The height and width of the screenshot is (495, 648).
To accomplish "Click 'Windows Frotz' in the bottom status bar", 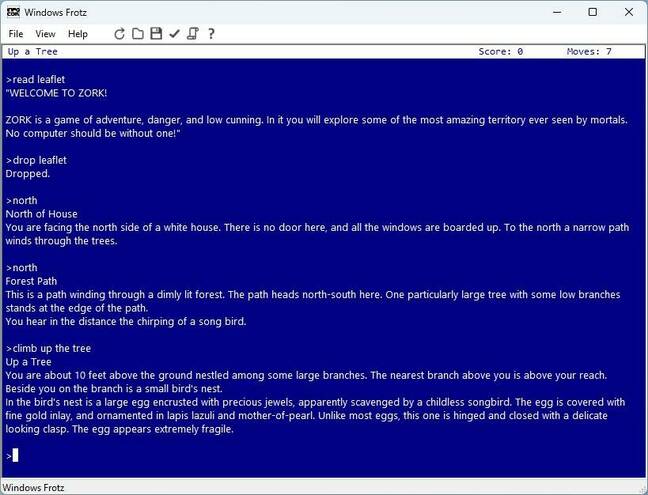I will pyautogui.click(x=33, y=488).
